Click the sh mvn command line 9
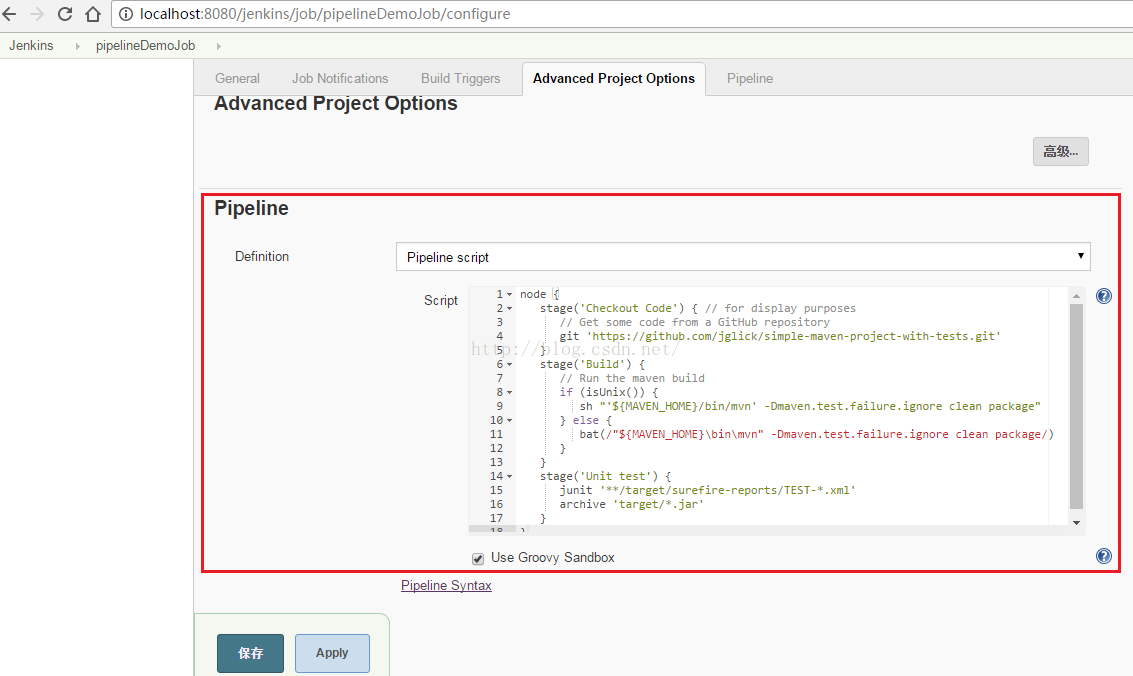Image resolution: width=1133 pixels, height=676 pixels. [809, 407]
